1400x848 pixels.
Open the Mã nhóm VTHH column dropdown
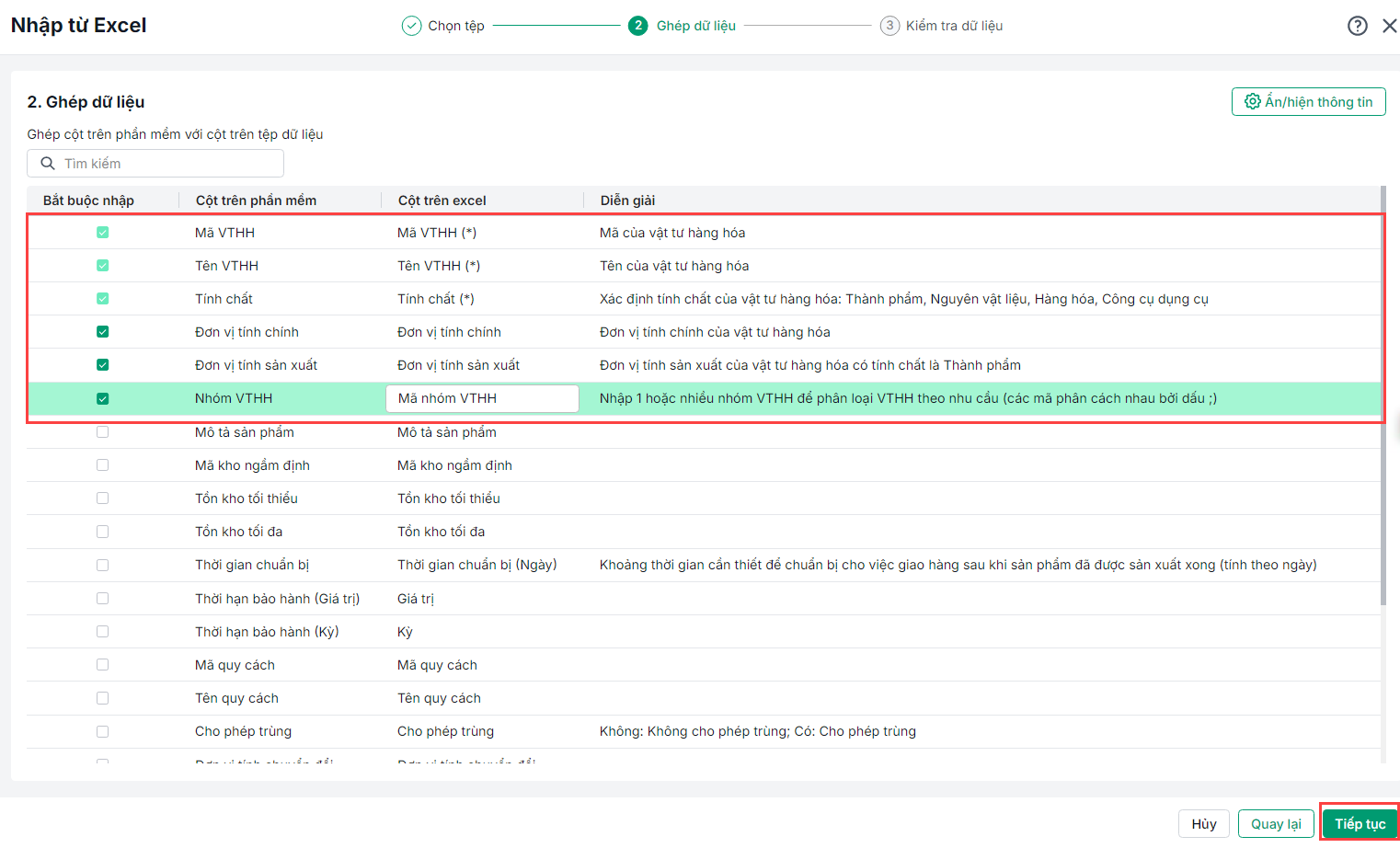[482, 398]
